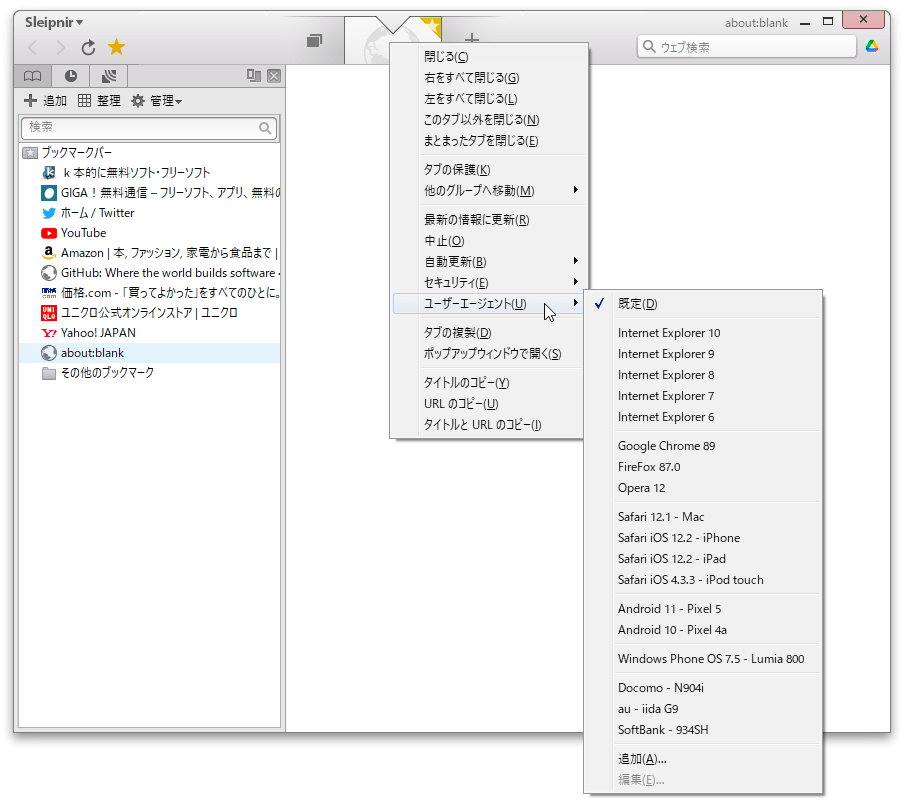The image size is (904, 806).
Task: Choose 左をすべて閉じる(L)
Action: coord(488,99)
